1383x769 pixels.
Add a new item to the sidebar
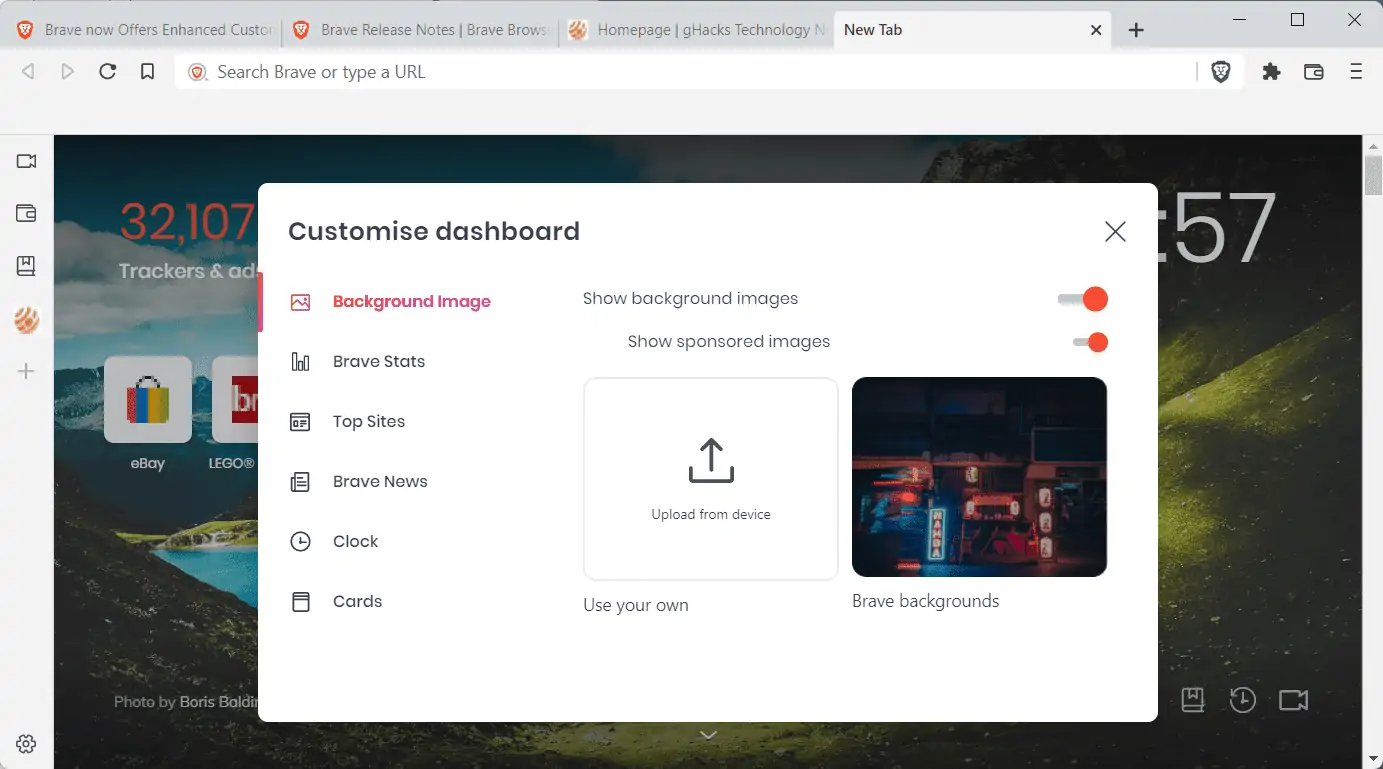(27, 372)
